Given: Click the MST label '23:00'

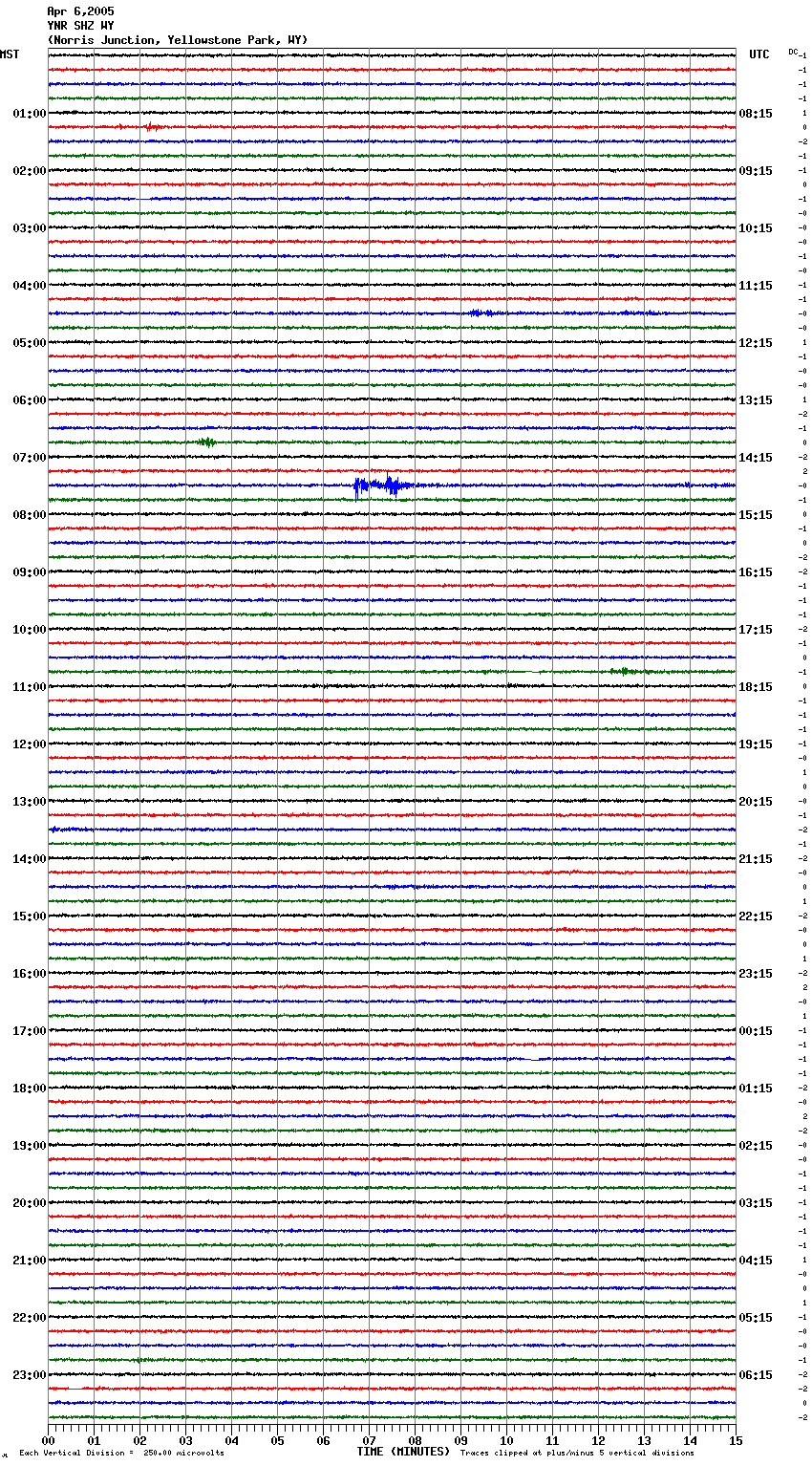Looking at the screenshot, I should coord(30,1375).
